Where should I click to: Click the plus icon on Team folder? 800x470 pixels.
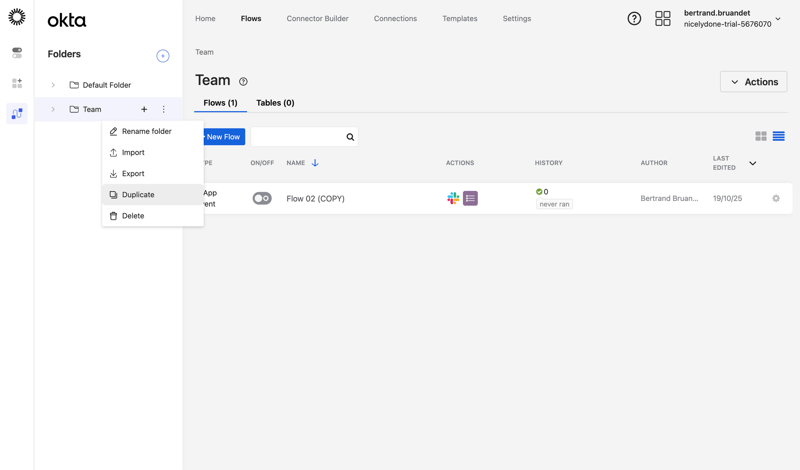click(x=144, y=109)
